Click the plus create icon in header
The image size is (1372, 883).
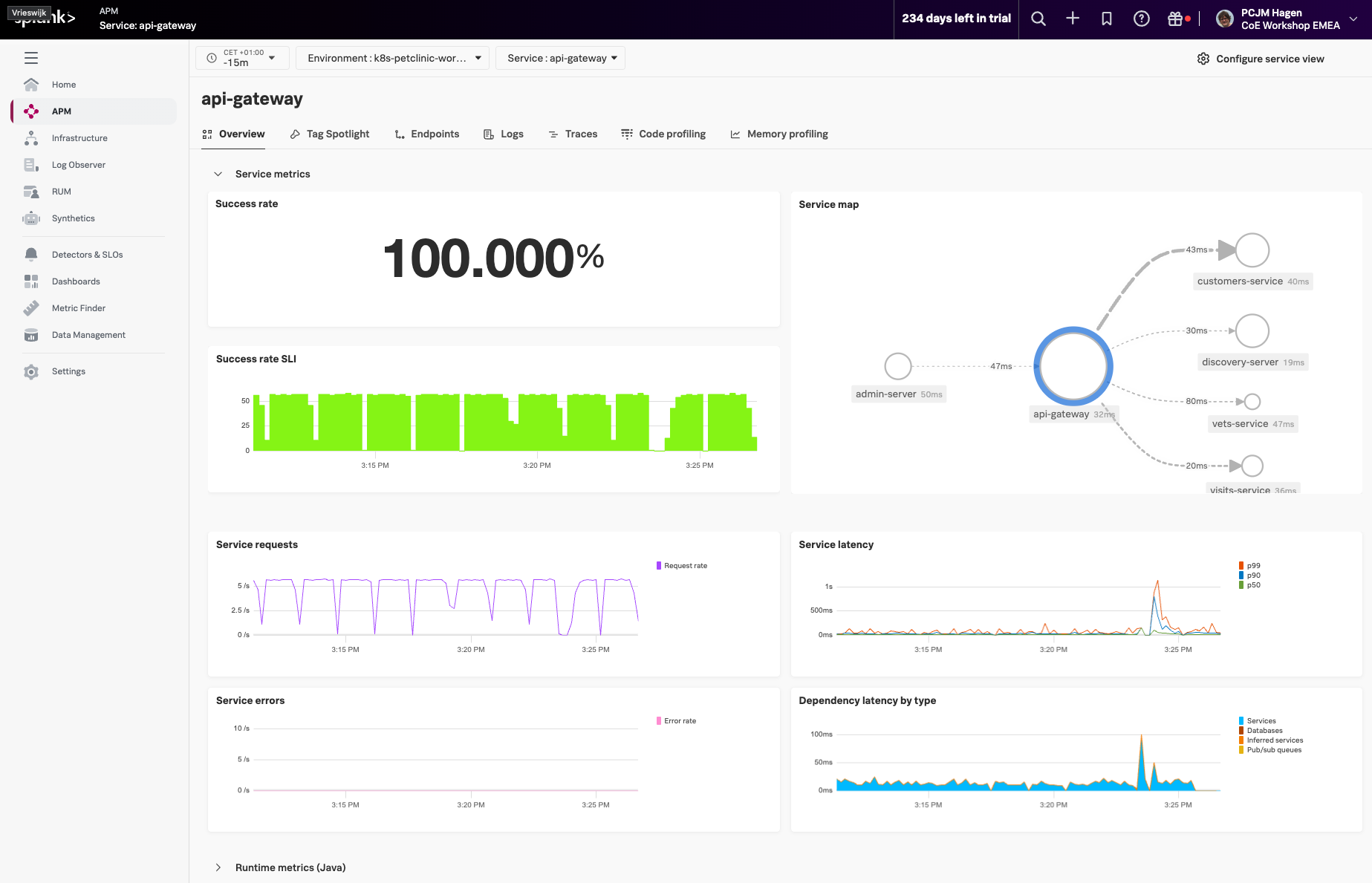[x=1072, y=19]
